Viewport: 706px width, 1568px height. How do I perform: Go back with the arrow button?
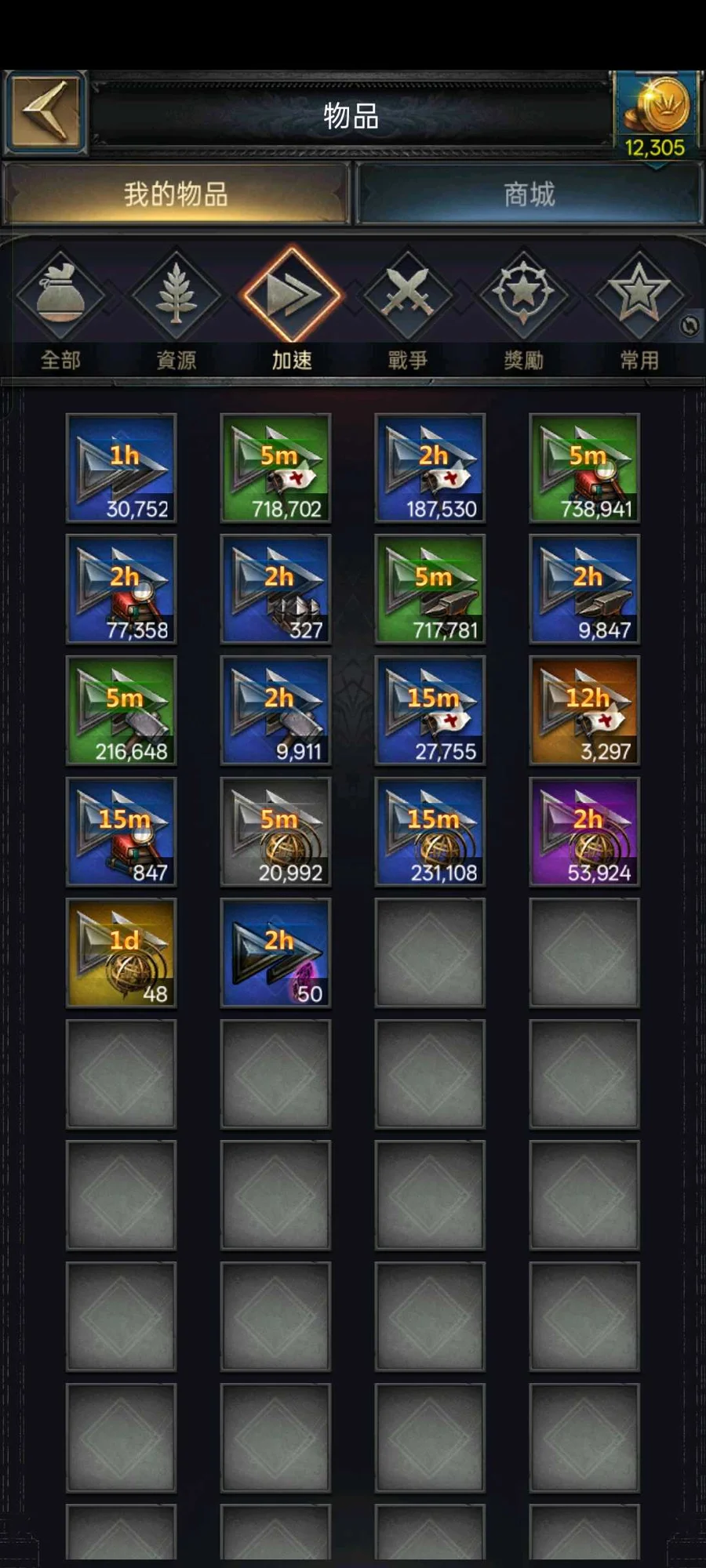pyautogui.click(x=45, y=112)
